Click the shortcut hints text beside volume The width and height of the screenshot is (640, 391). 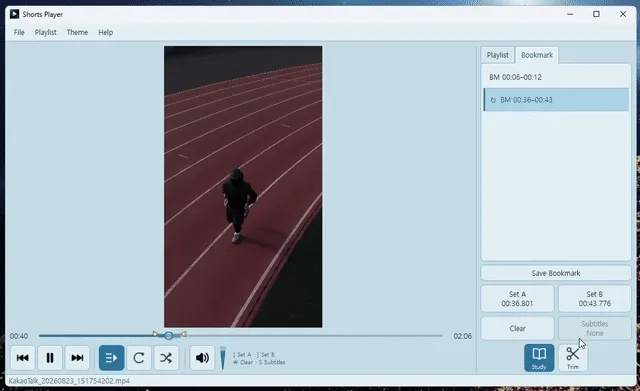pyautogui.click(x=259, y=358)
